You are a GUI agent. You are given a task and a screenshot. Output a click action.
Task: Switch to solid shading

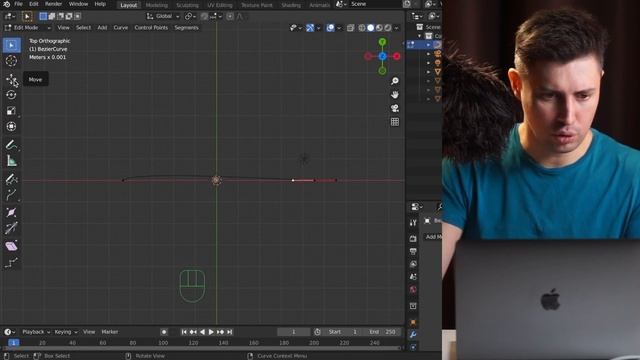click(x=370, y=28)
